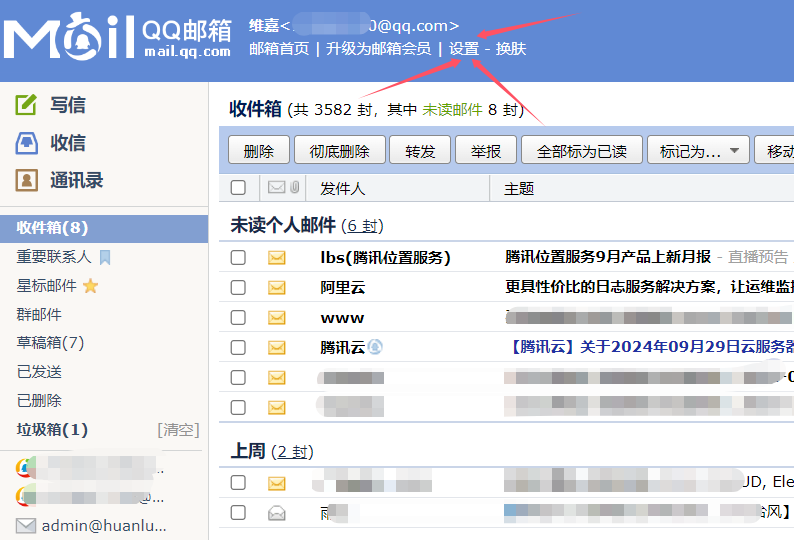Screen dimensions: 794x540
Task: Click the yellow star beside 星标邮件
Action: point(90,286)
